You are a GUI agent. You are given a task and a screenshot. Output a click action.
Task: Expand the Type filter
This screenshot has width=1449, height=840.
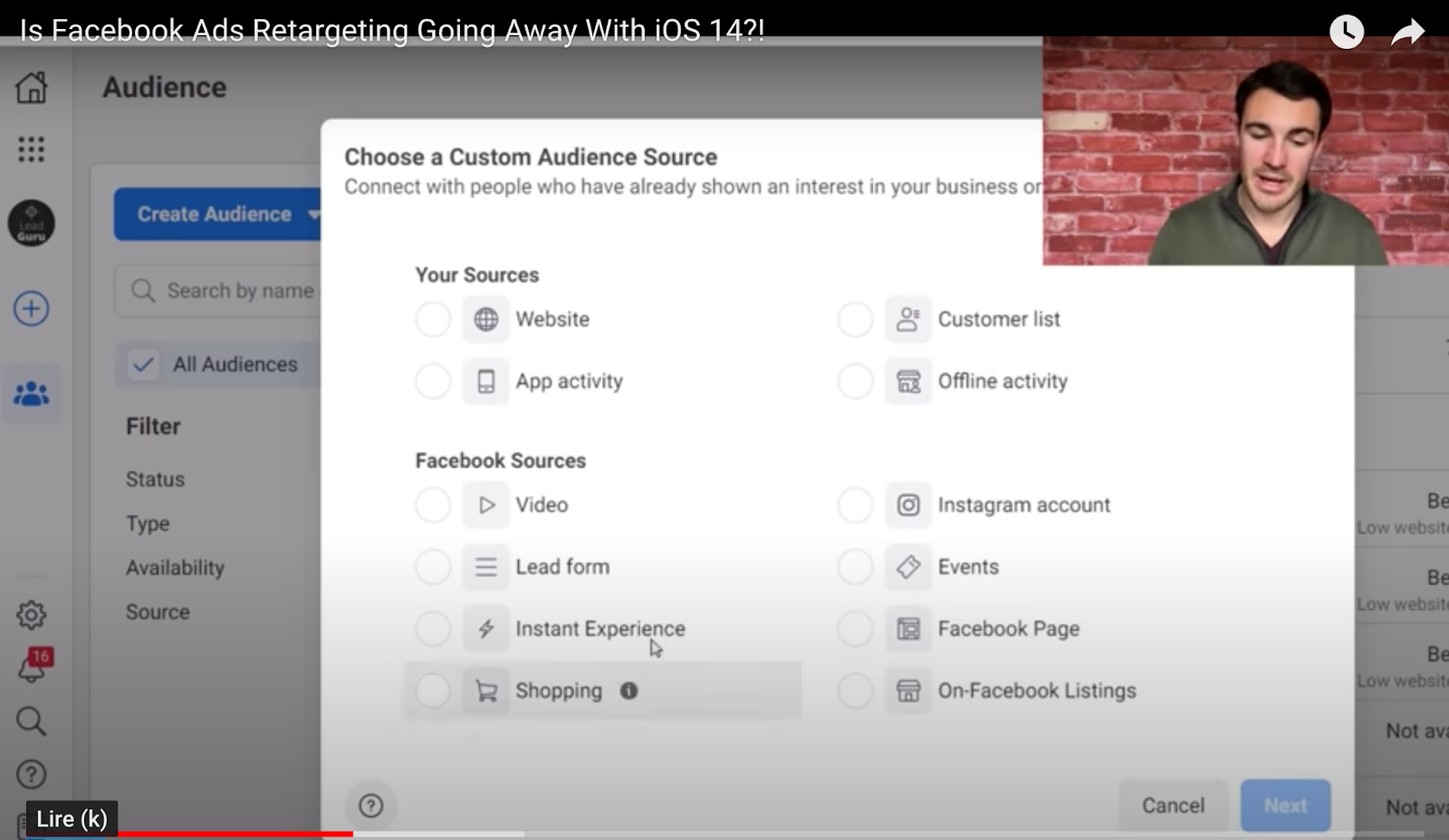(148, 524)
